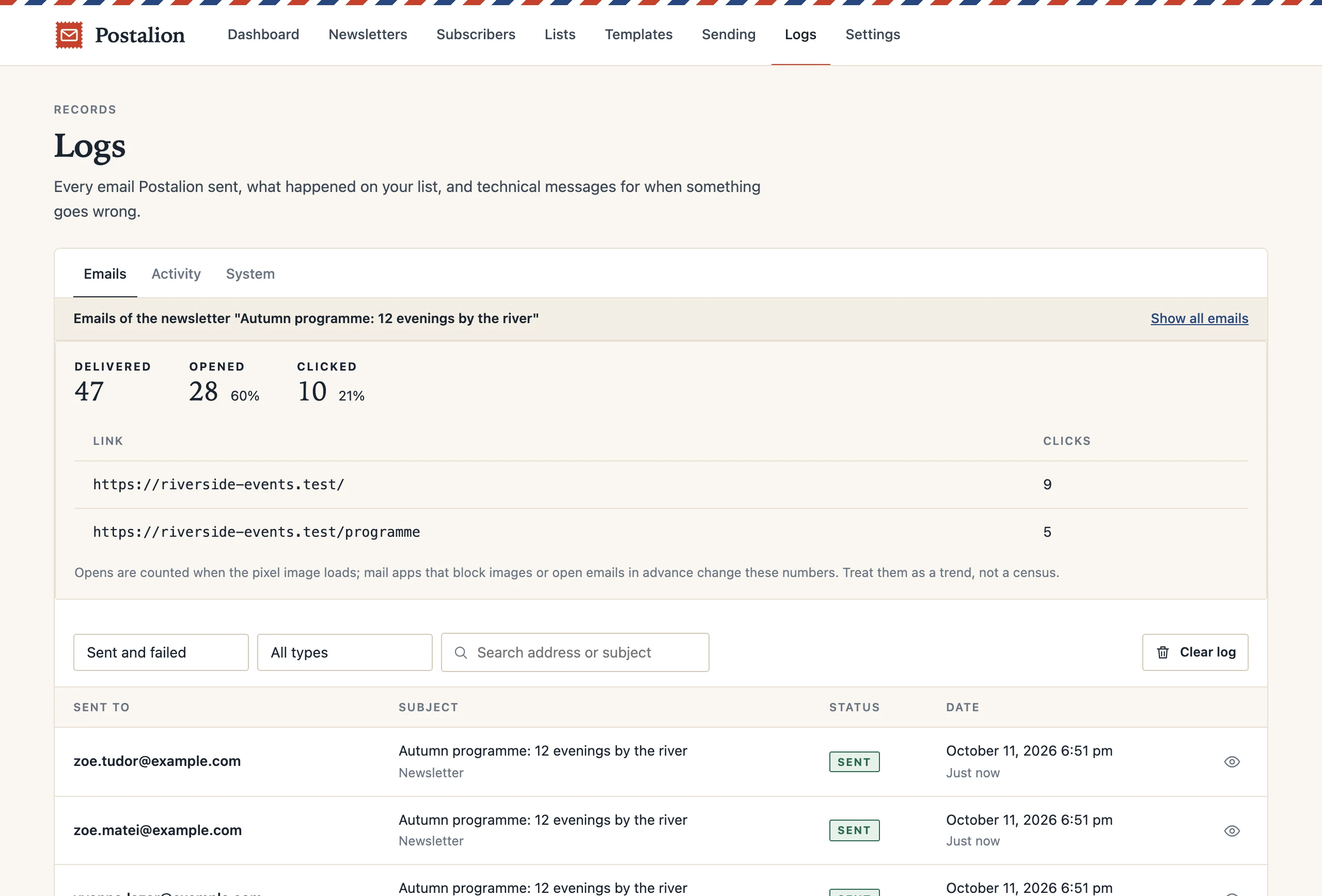Screen dimensions: 1322x896
Task: Go to the Sending section
Action: coord(729,35)
